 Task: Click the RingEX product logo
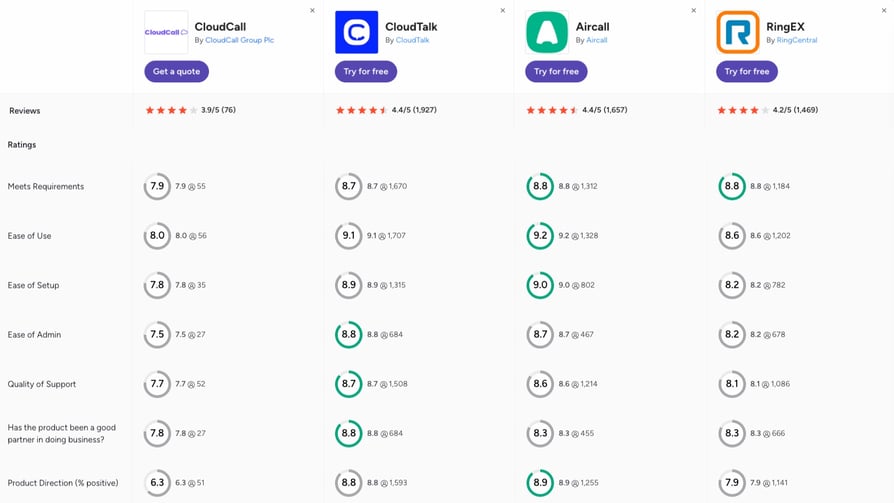point(738,32)
